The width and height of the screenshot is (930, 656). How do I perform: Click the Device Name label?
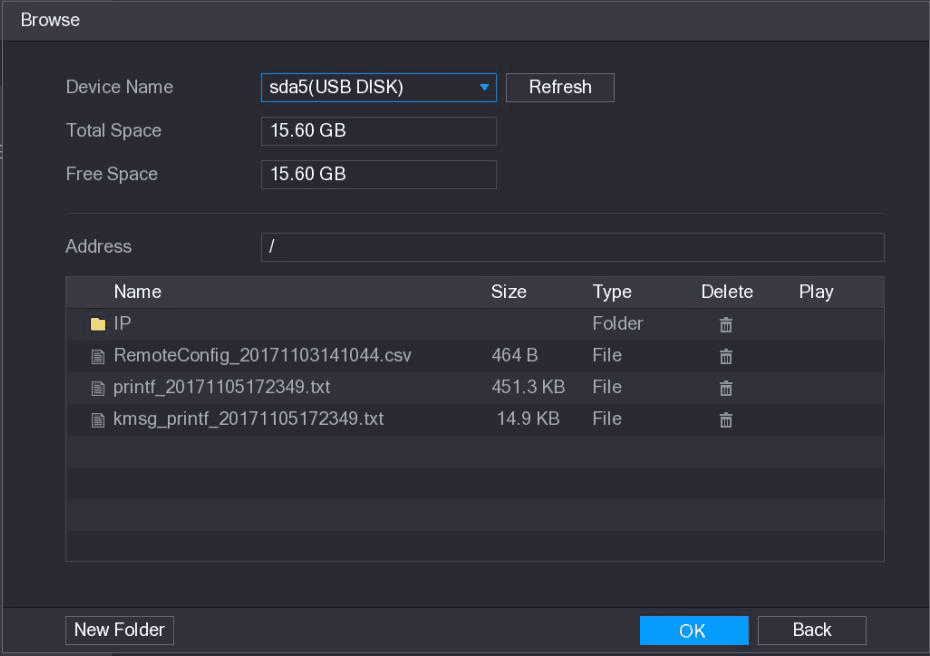tap(119, 87)
